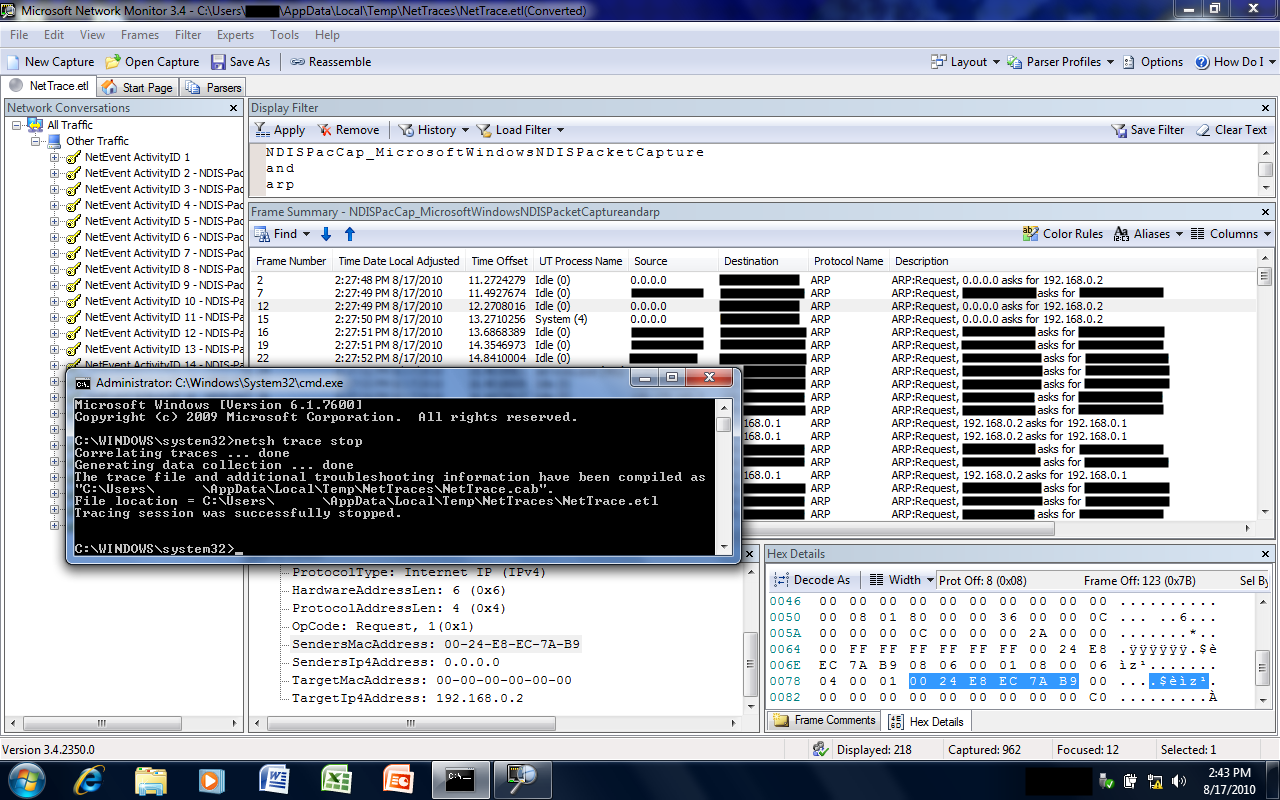Click the cmd.exe window title bar icon

click(x=82, y=382)
